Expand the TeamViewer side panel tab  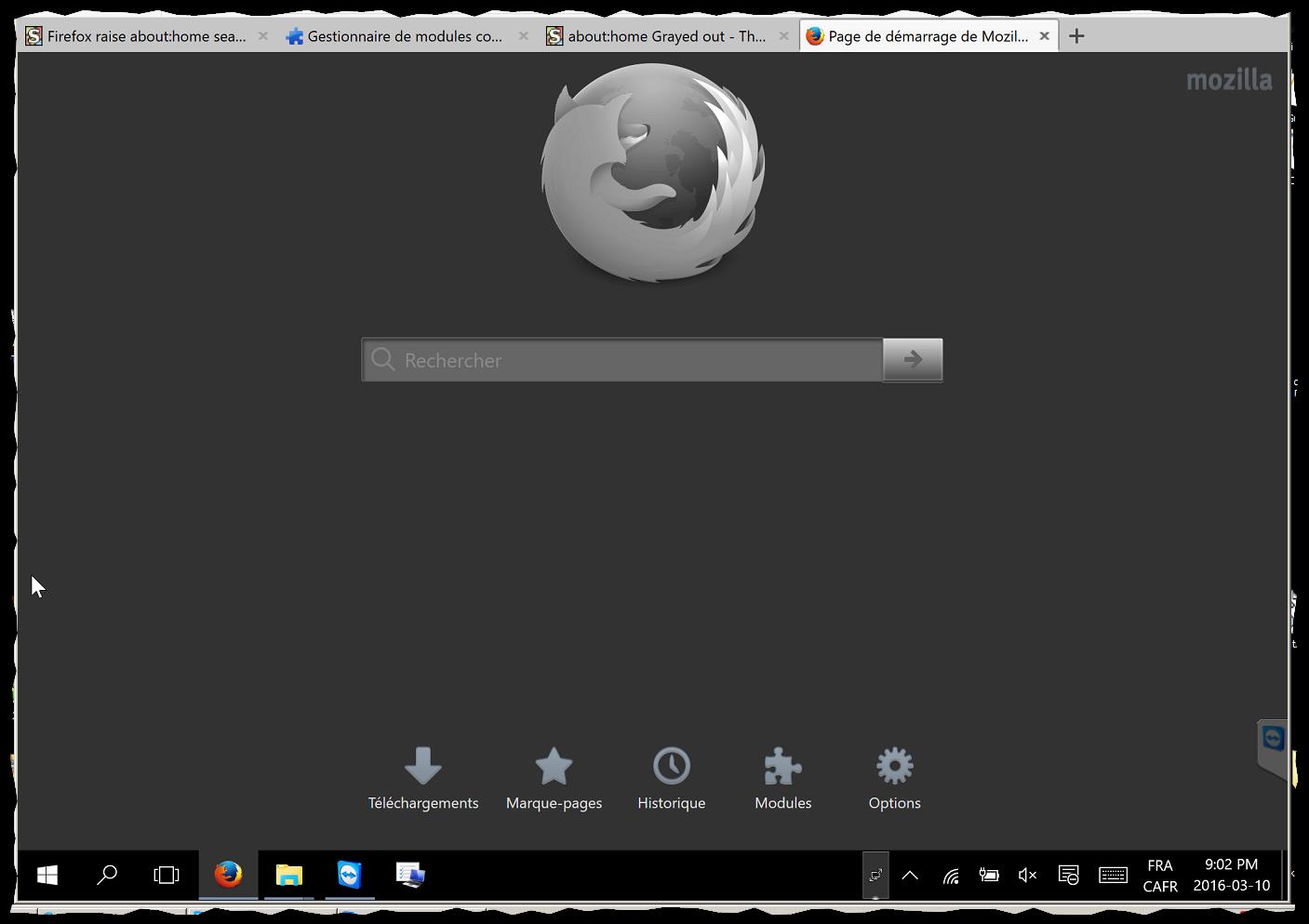click(x=1273, y=747)
